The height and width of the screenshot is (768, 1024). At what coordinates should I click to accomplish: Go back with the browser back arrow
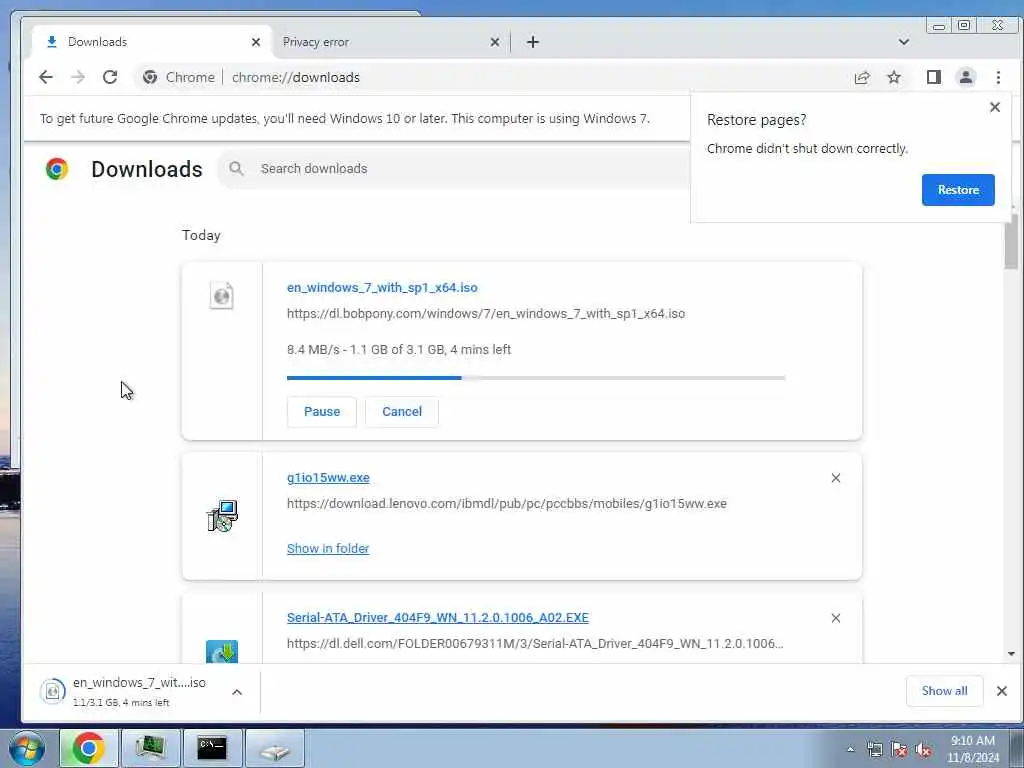point(45,77)
